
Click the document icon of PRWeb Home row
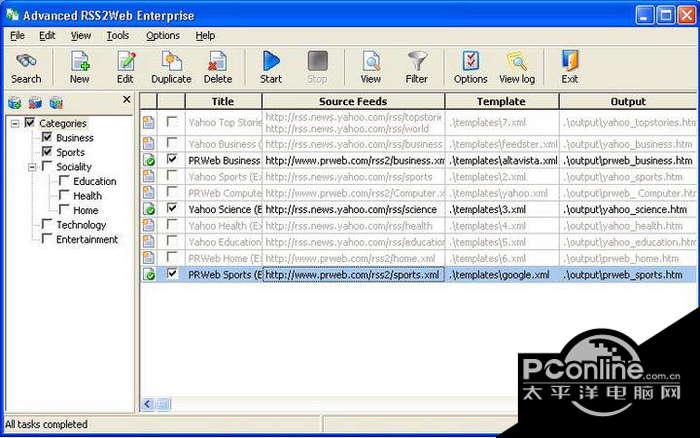pos(148,258)
